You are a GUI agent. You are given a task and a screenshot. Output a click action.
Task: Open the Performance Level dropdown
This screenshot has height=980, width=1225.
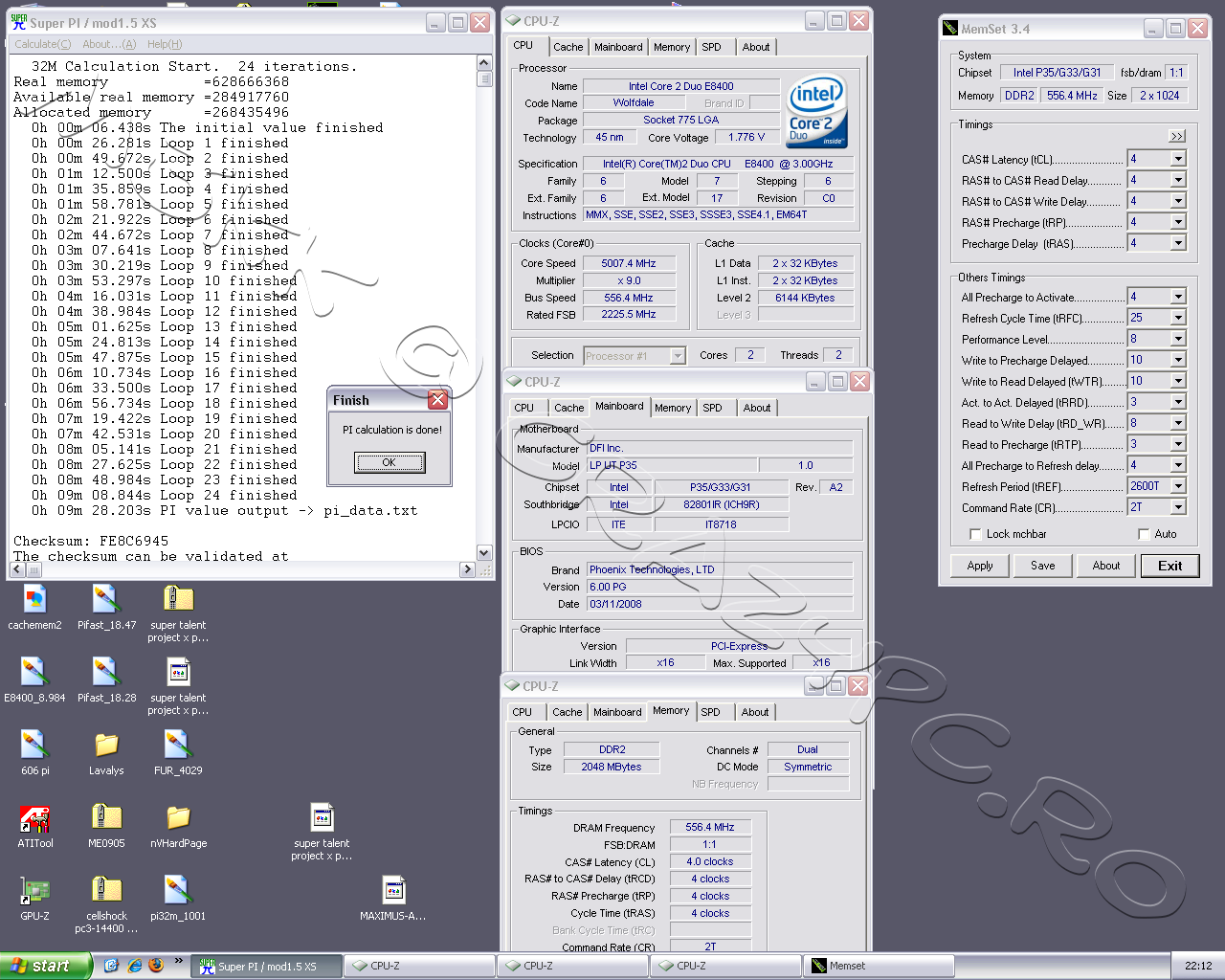[x=1178, y=339]
